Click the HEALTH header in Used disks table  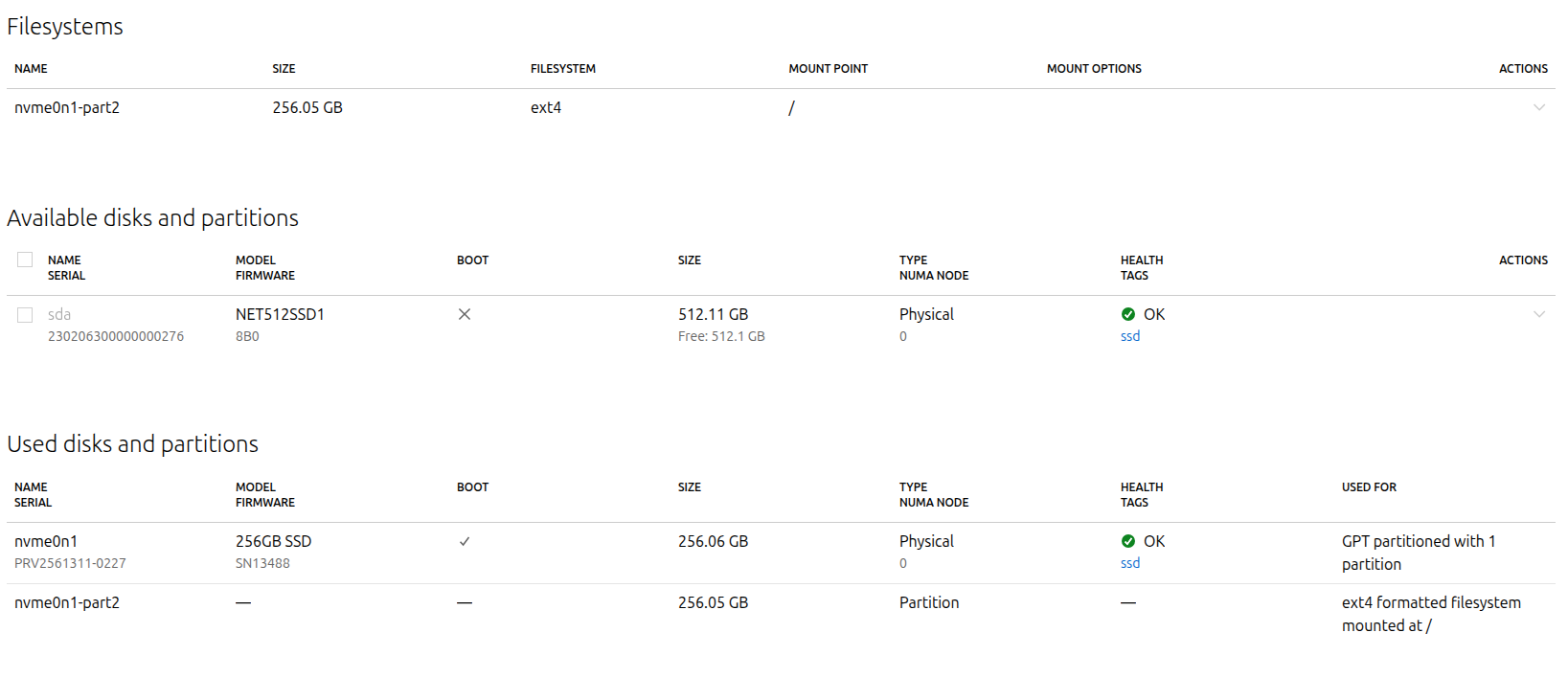tap(1142, 487)
